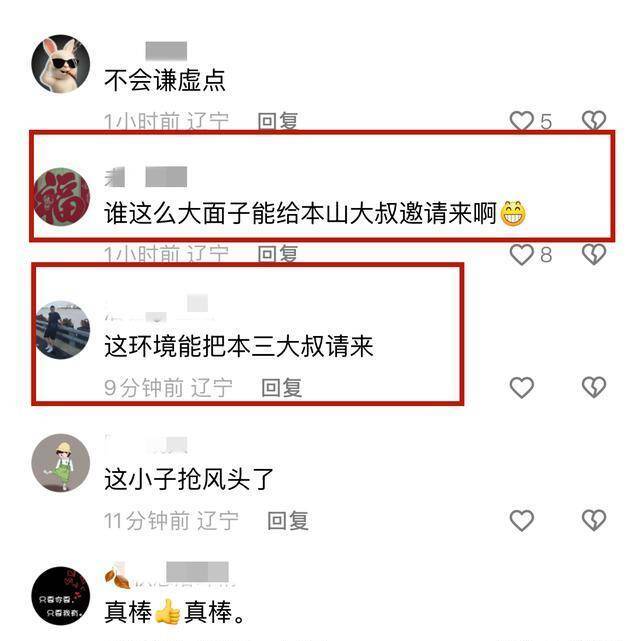Dislike the comment 这小子抢风头了

click(593, 520)
